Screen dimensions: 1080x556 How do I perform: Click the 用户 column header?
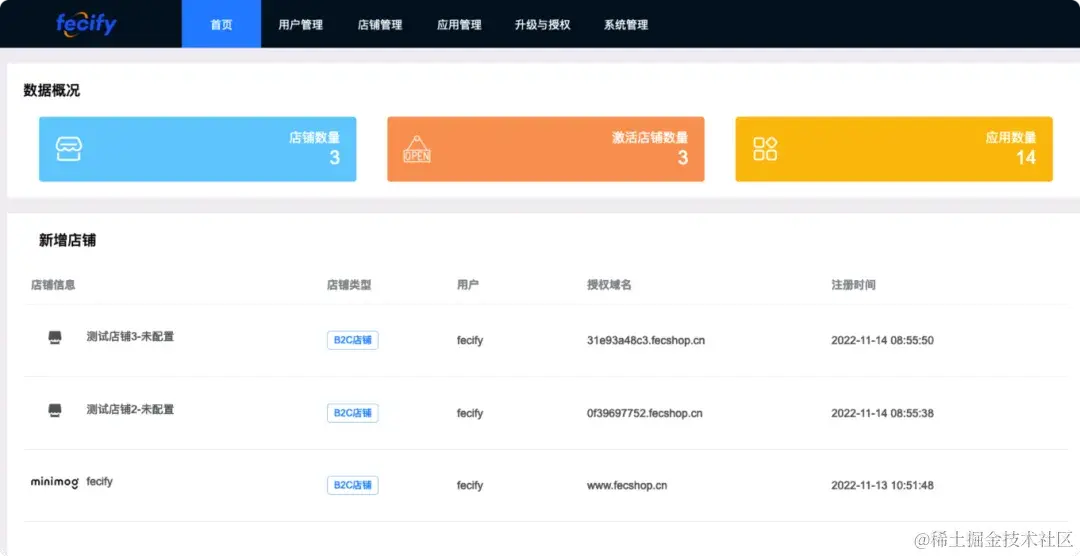468,285
